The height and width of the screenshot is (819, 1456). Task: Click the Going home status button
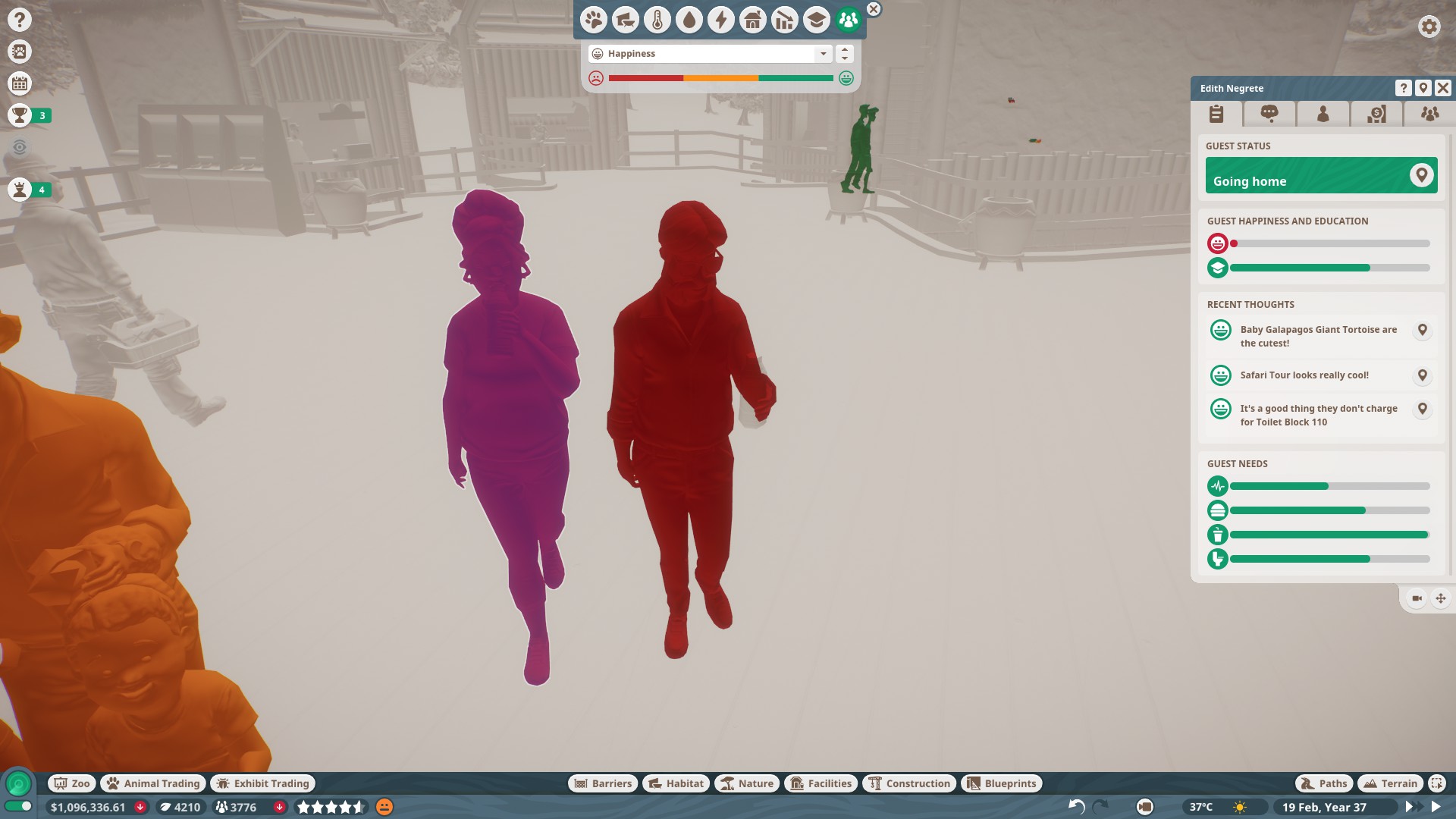(x=1321, y=175)
